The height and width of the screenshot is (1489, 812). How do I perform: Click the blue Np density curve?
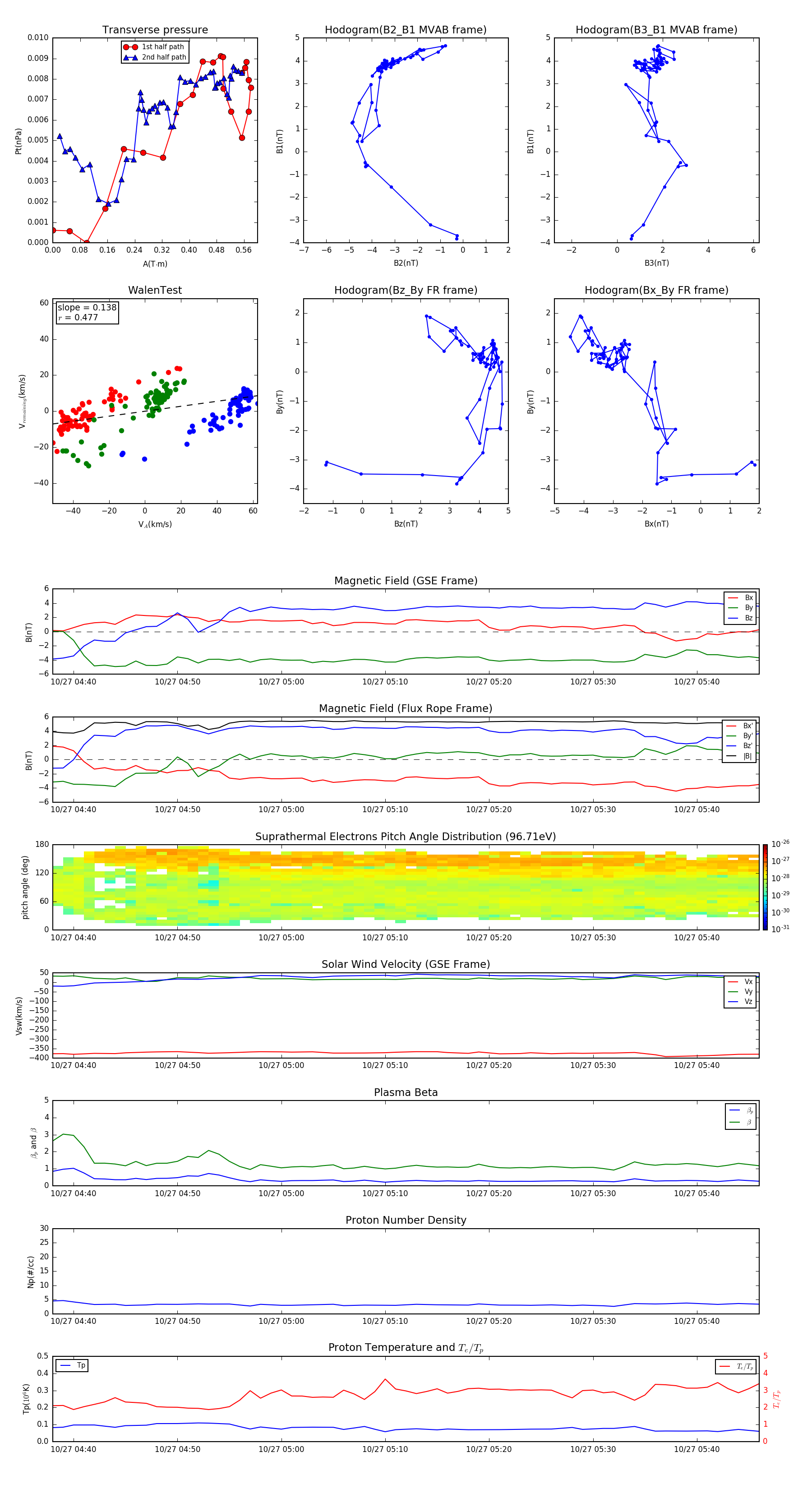click(406, 1304)
